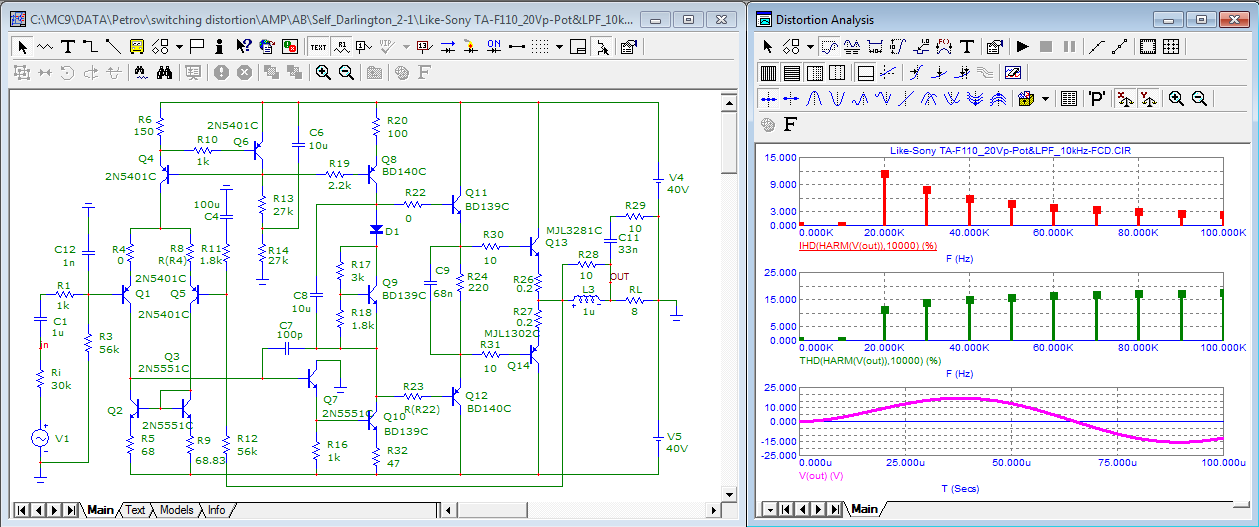Select the Text mode tool in schematic toolbar
The height and width of the screenshot is (527, 1259).
68,46
